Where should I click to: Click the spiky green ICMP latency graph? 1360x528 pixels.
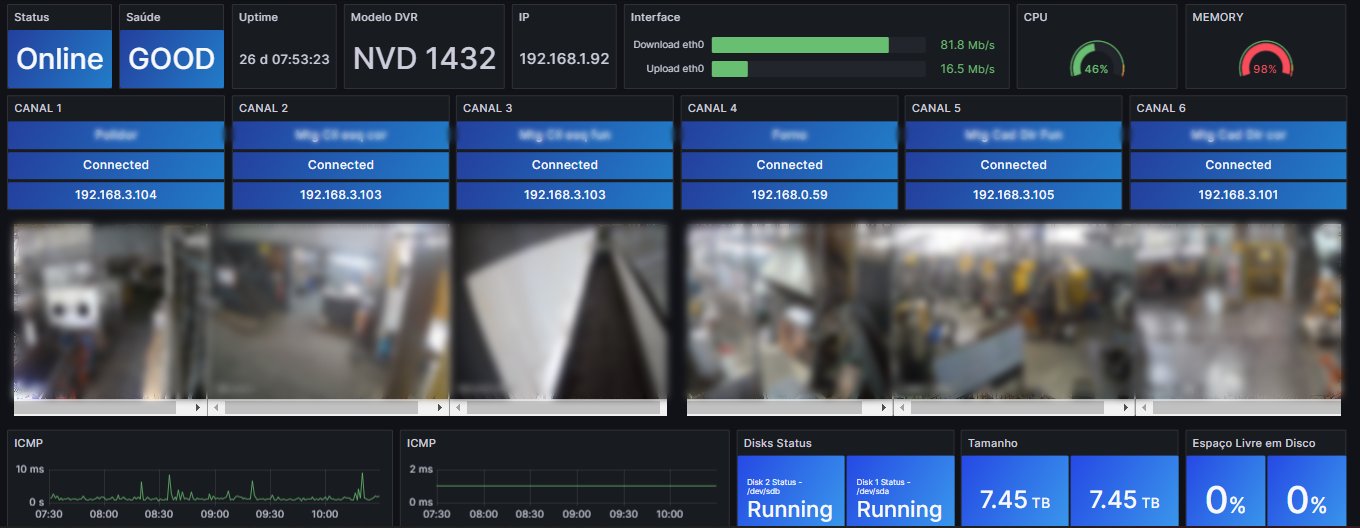(215, 487)
